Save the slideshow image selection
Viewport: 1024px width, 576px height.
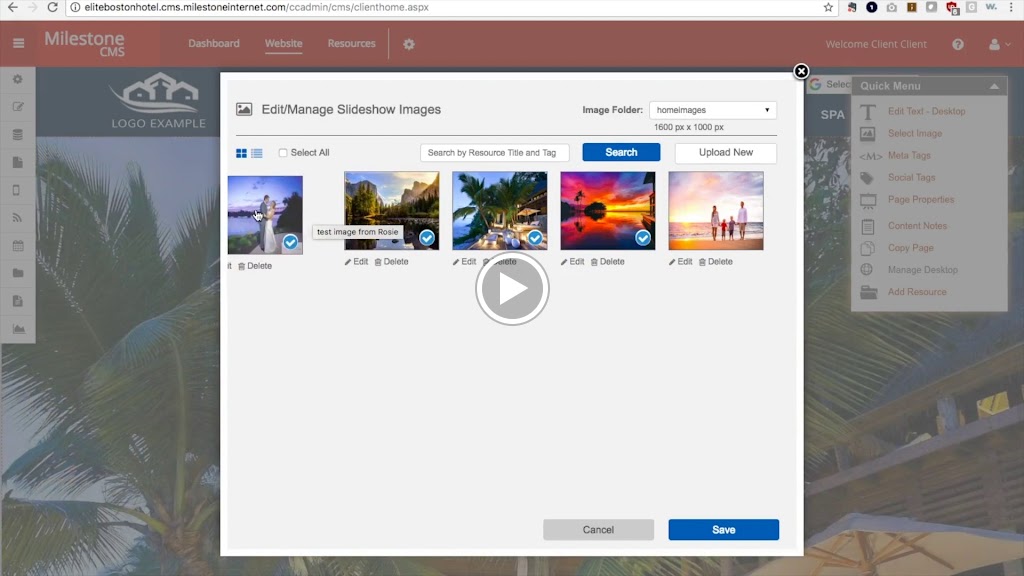point(724,530)
